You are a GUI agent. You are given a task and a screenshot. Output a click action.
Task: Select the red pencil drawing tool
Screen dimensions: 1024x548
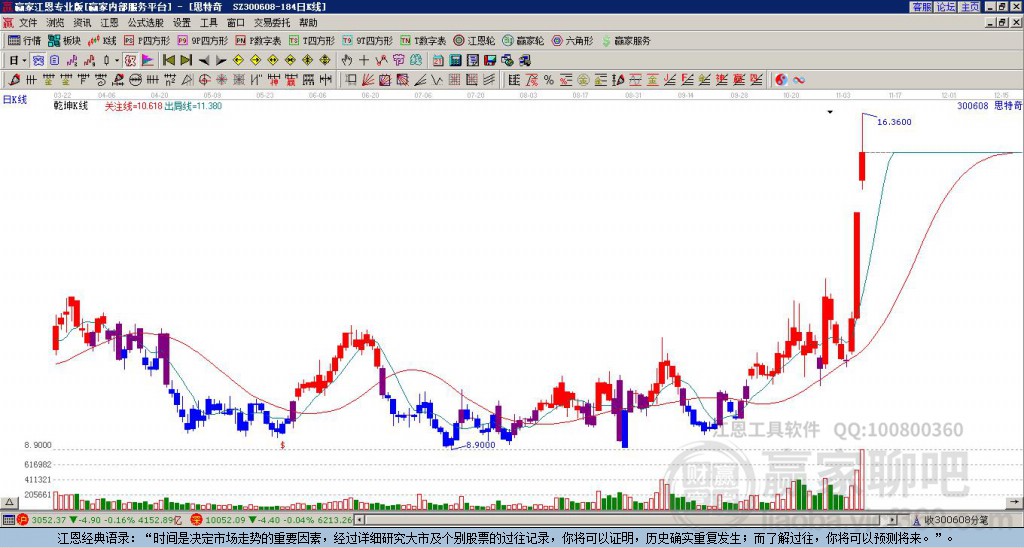pos(14,80)
